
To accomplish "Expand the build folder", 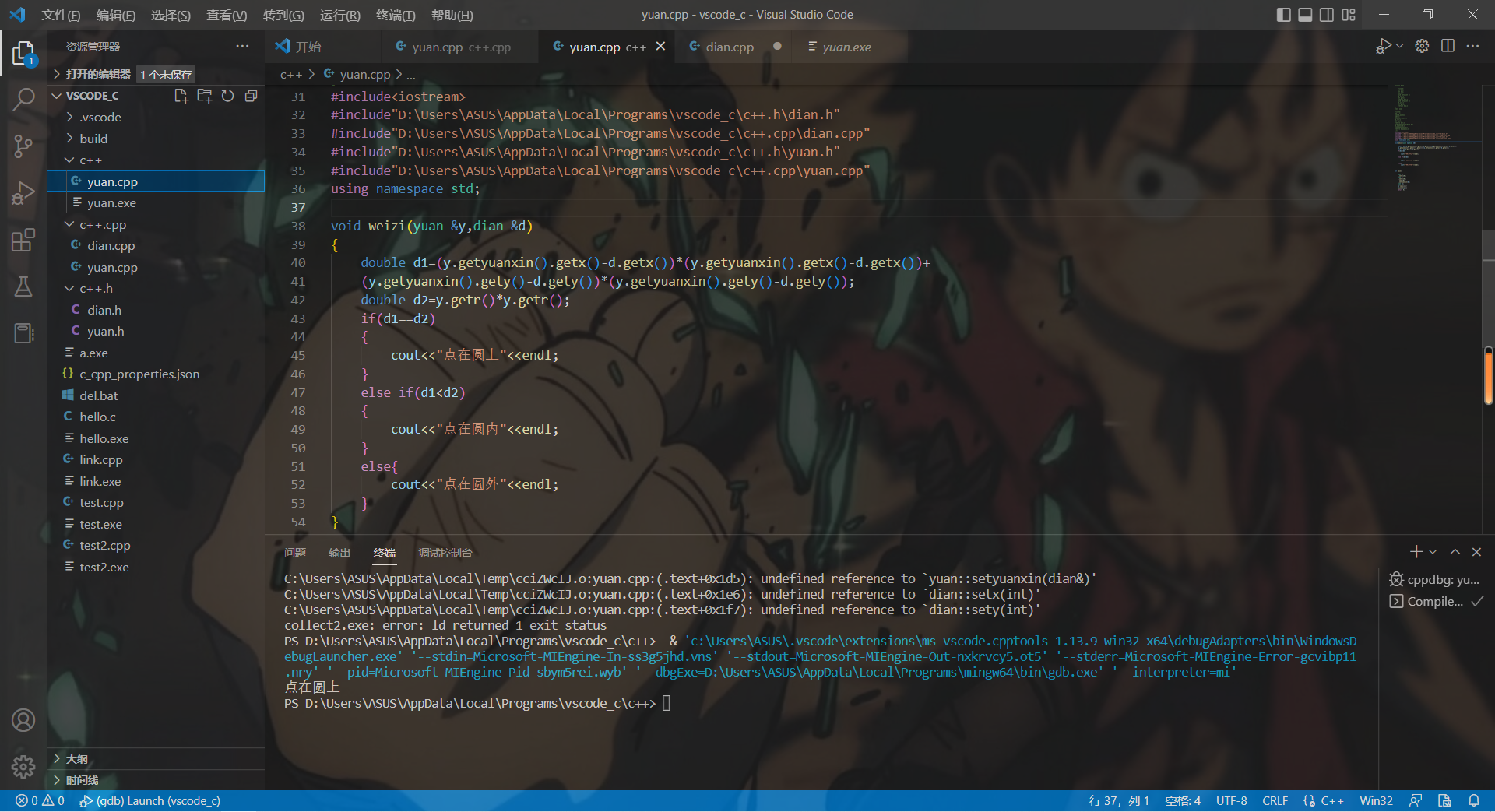I will coord(93,139).
